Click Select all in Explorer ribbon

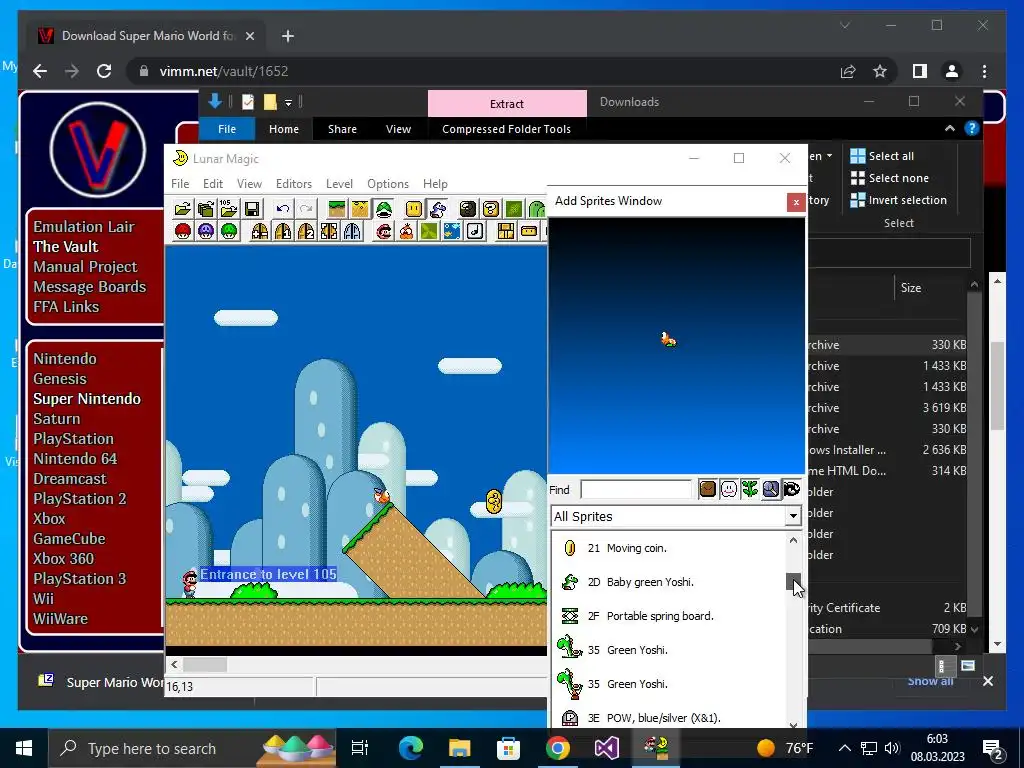882,156
